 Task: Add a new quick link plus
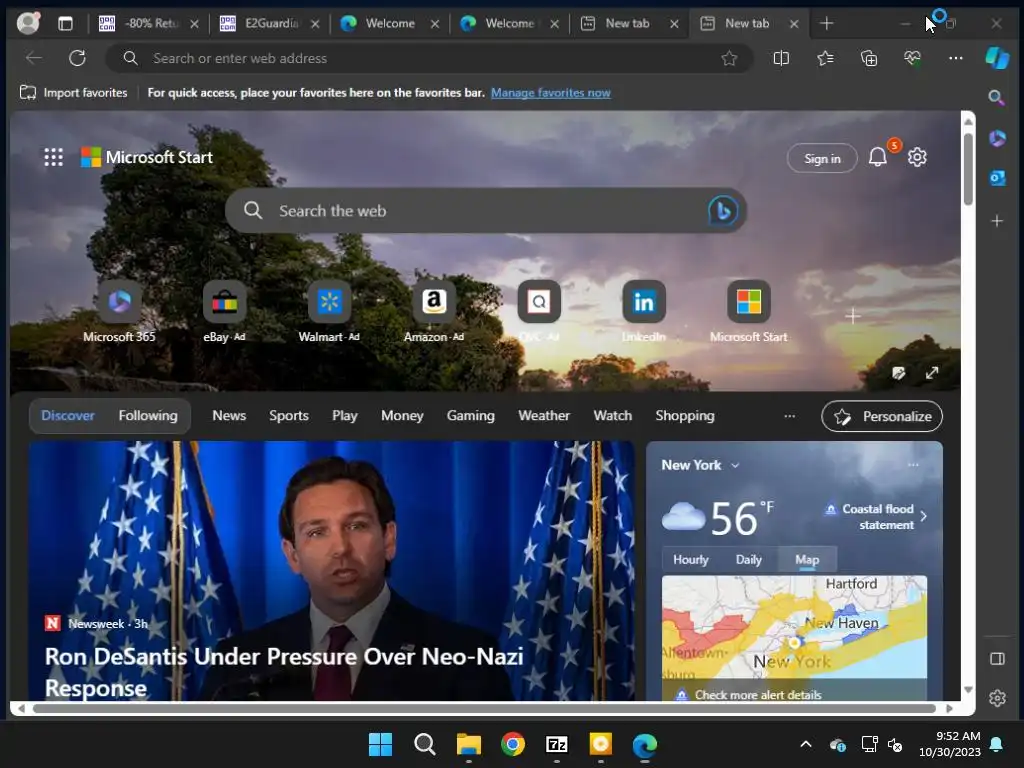tap(852, 317)
